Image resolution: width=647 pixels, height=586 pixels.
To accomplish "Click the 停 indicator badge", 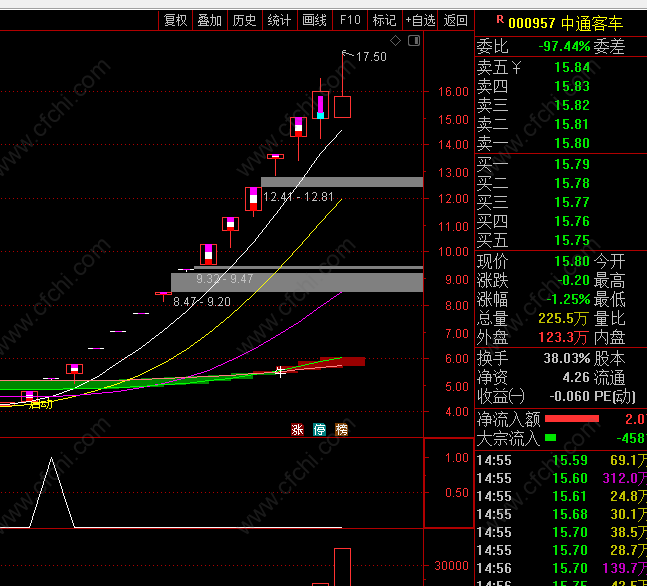I will pos(319,430).
